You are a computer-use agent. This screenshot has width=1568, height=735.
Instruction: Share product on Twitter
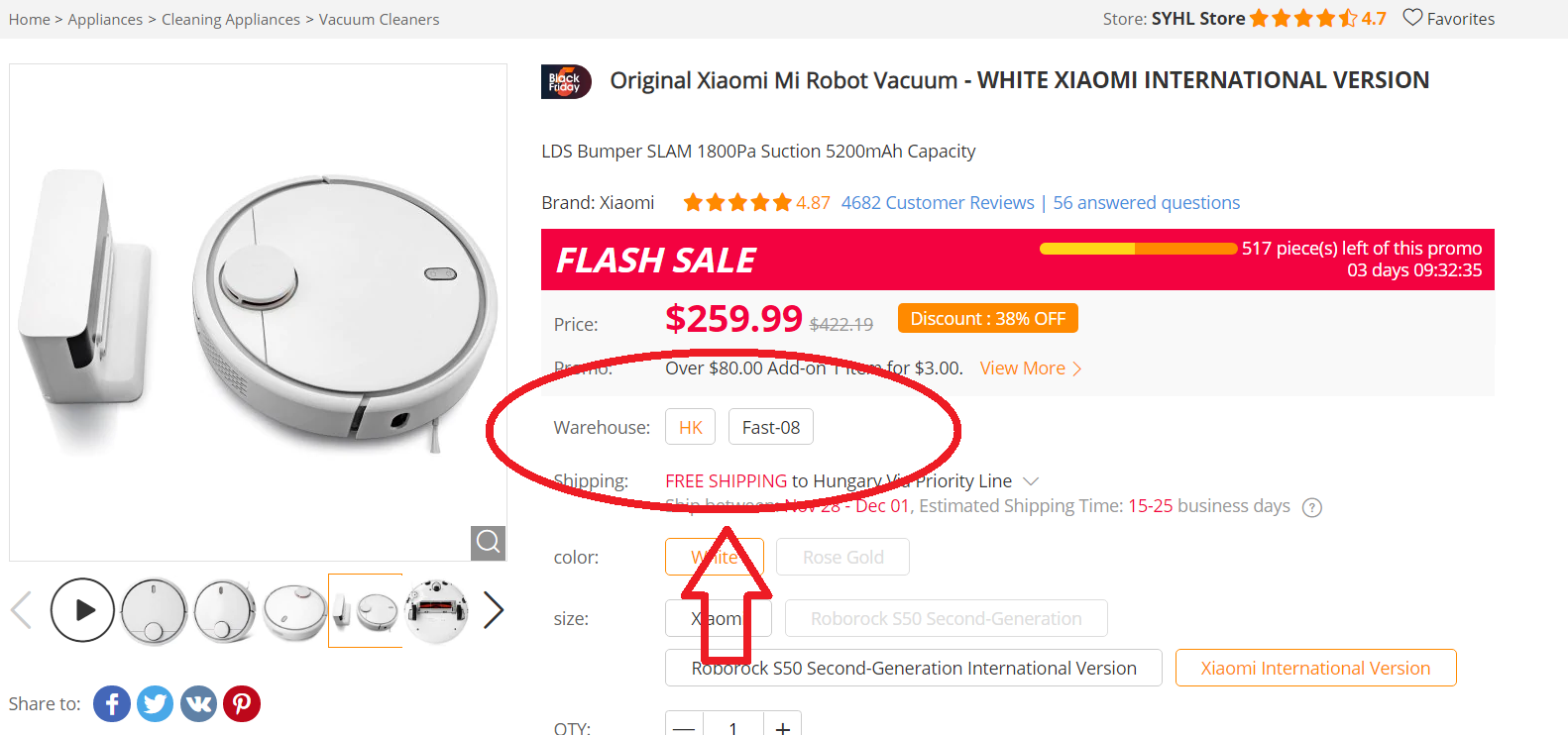(155, 704)
